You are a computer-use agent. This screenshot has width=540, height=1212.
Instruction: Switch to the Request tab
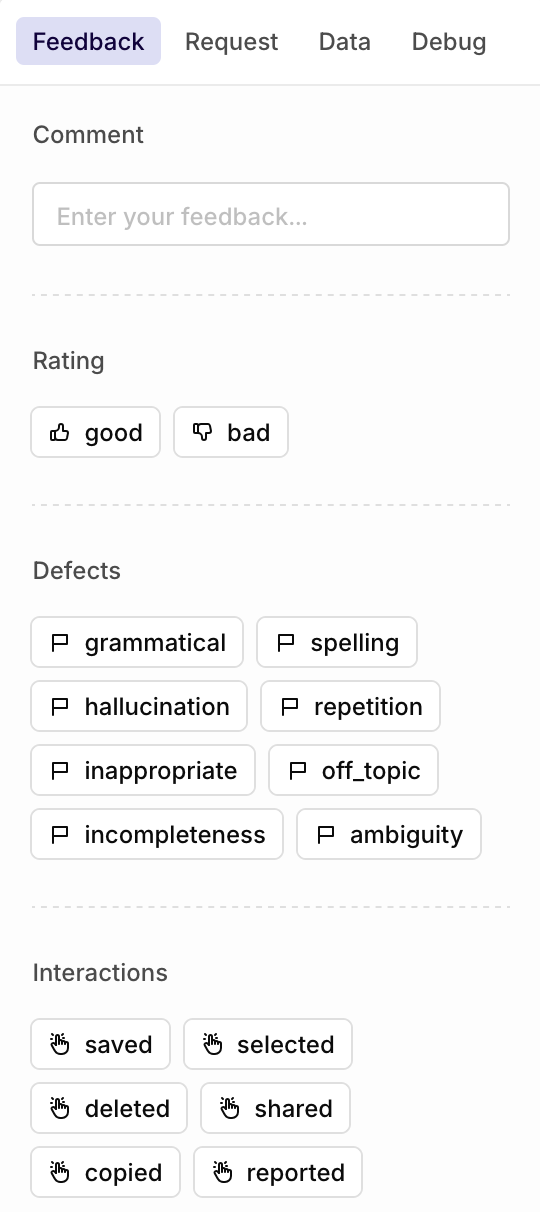[x=232, y=42]
